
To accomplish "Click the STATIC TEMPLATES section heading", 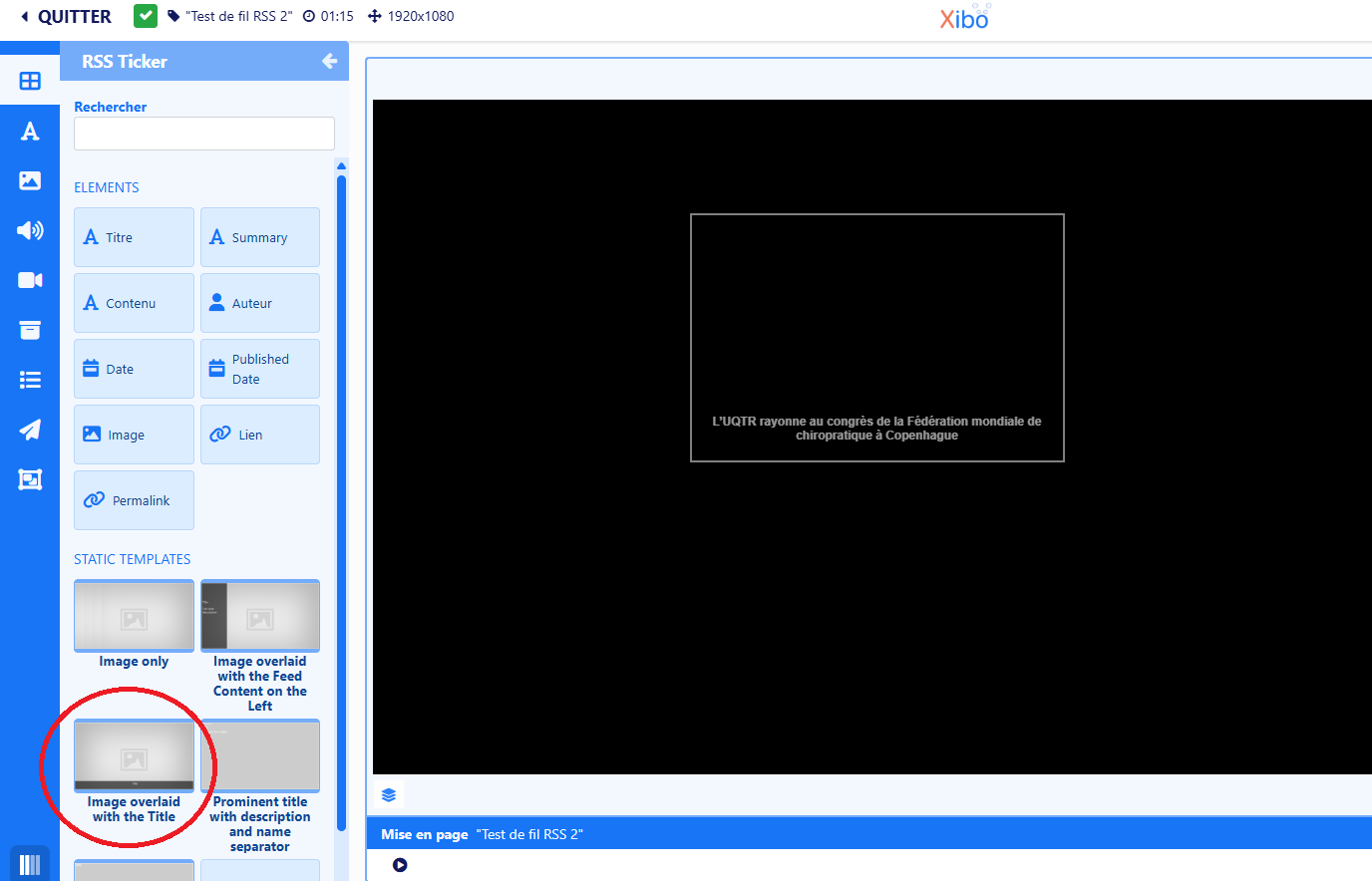I will click(133, 559).
